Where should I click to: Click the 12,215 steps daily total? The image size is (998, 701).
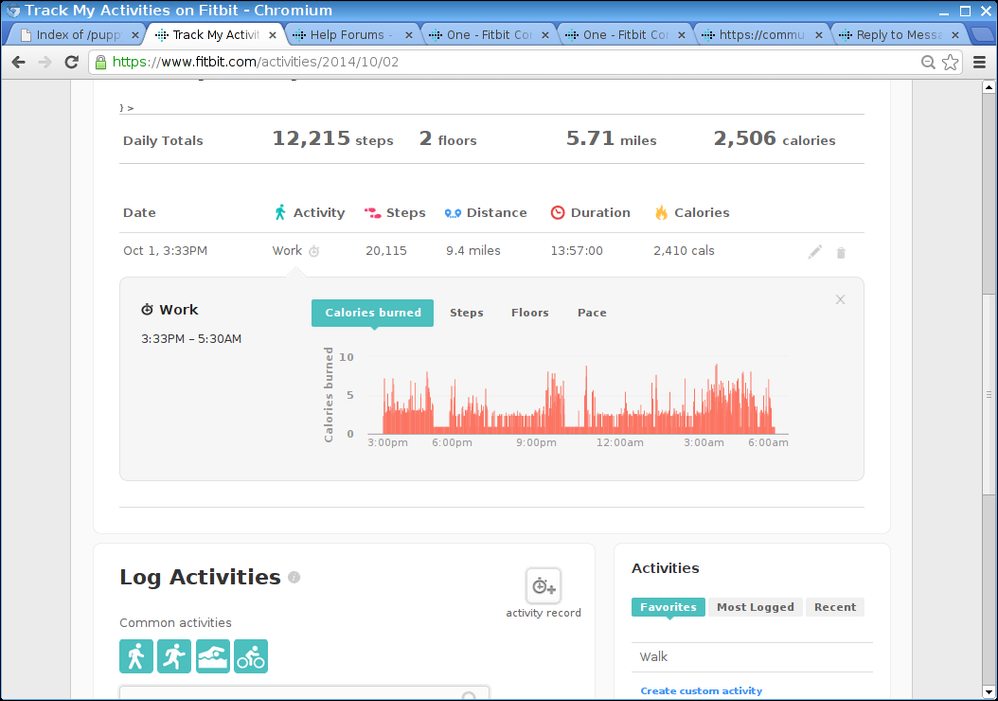coord(332,139)
